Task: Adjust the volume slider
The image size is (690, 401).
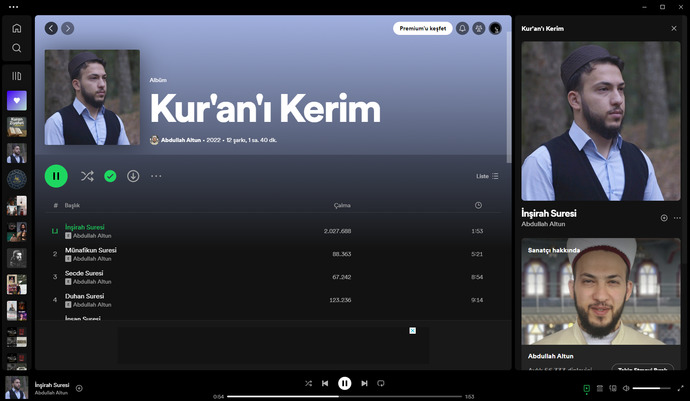Action: click(x=651, y=388)
